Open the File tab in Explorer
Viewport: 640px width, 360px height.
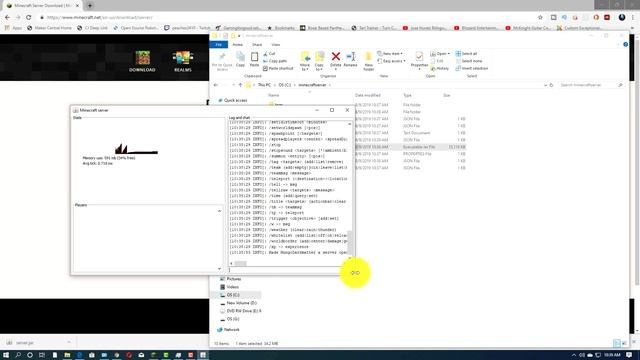click(x=219, y=44)
